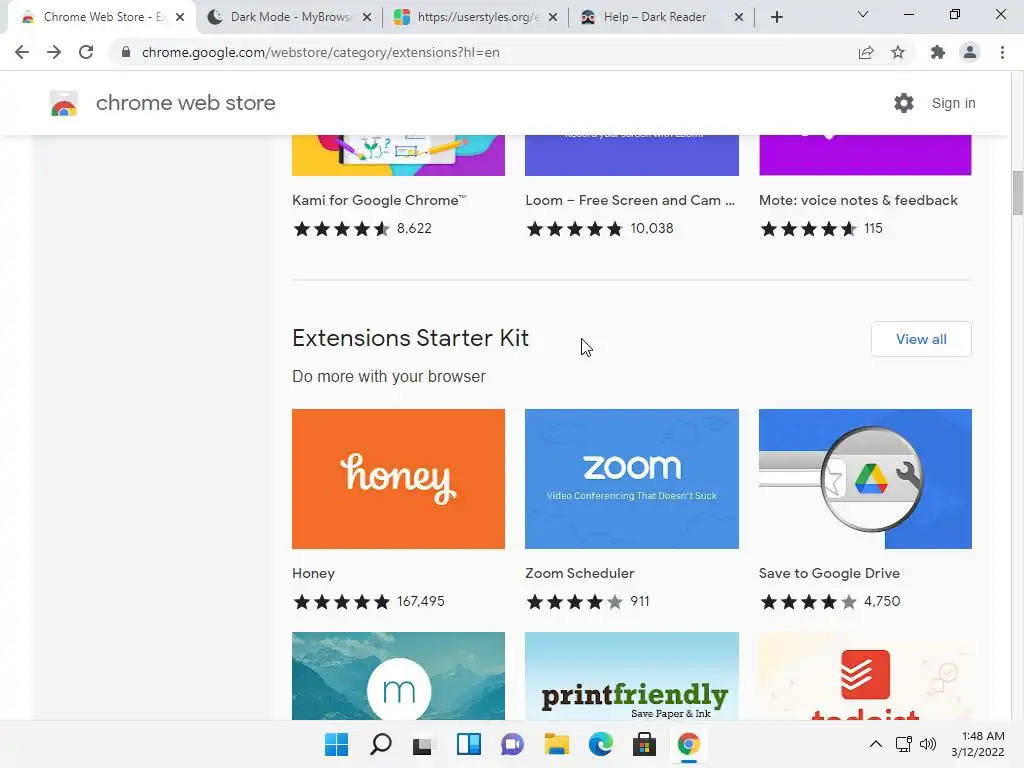Open taskbar Search icon
Viewport: 1024px width, 768px height.
click(x=381, y=744)
